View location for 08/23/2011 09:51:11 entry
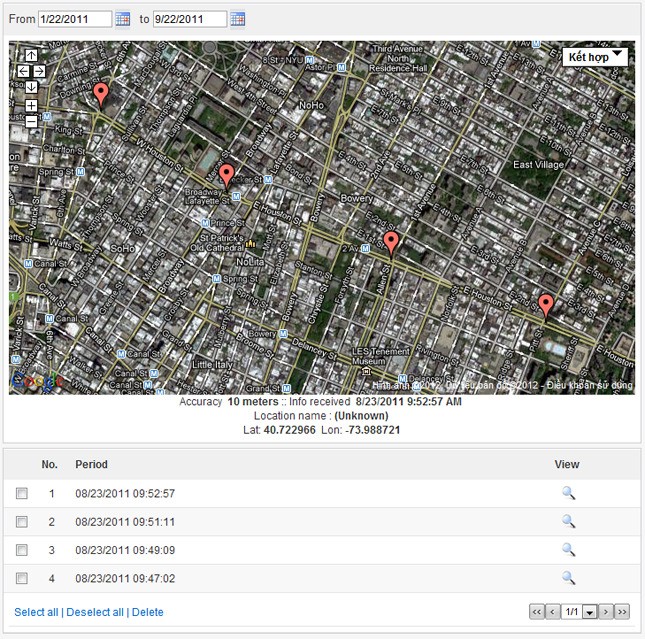The width and height of the screenshot is (645, 639). [x=568, y=521]
